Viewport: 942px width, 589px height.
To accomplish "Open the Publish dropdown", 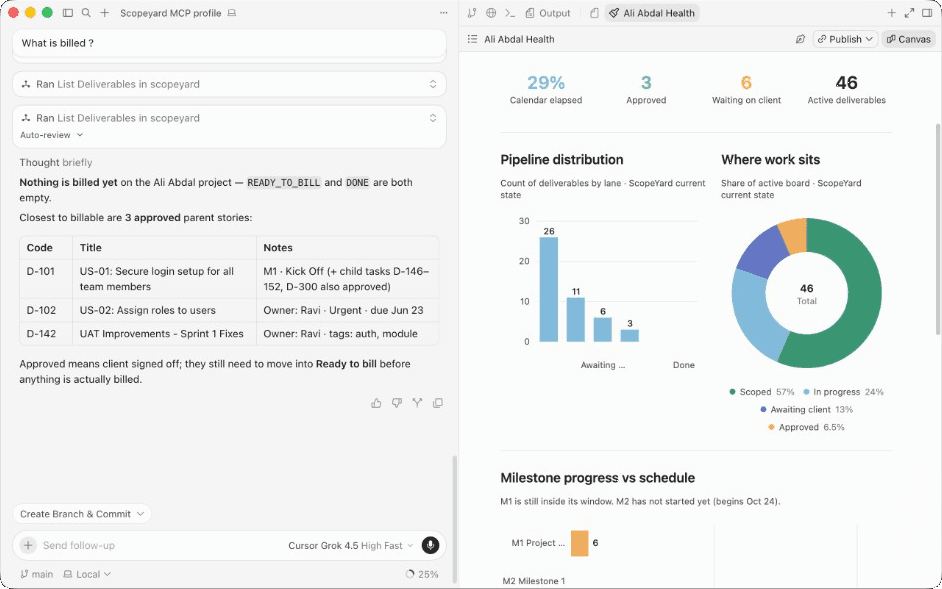I will pos(845,39).
